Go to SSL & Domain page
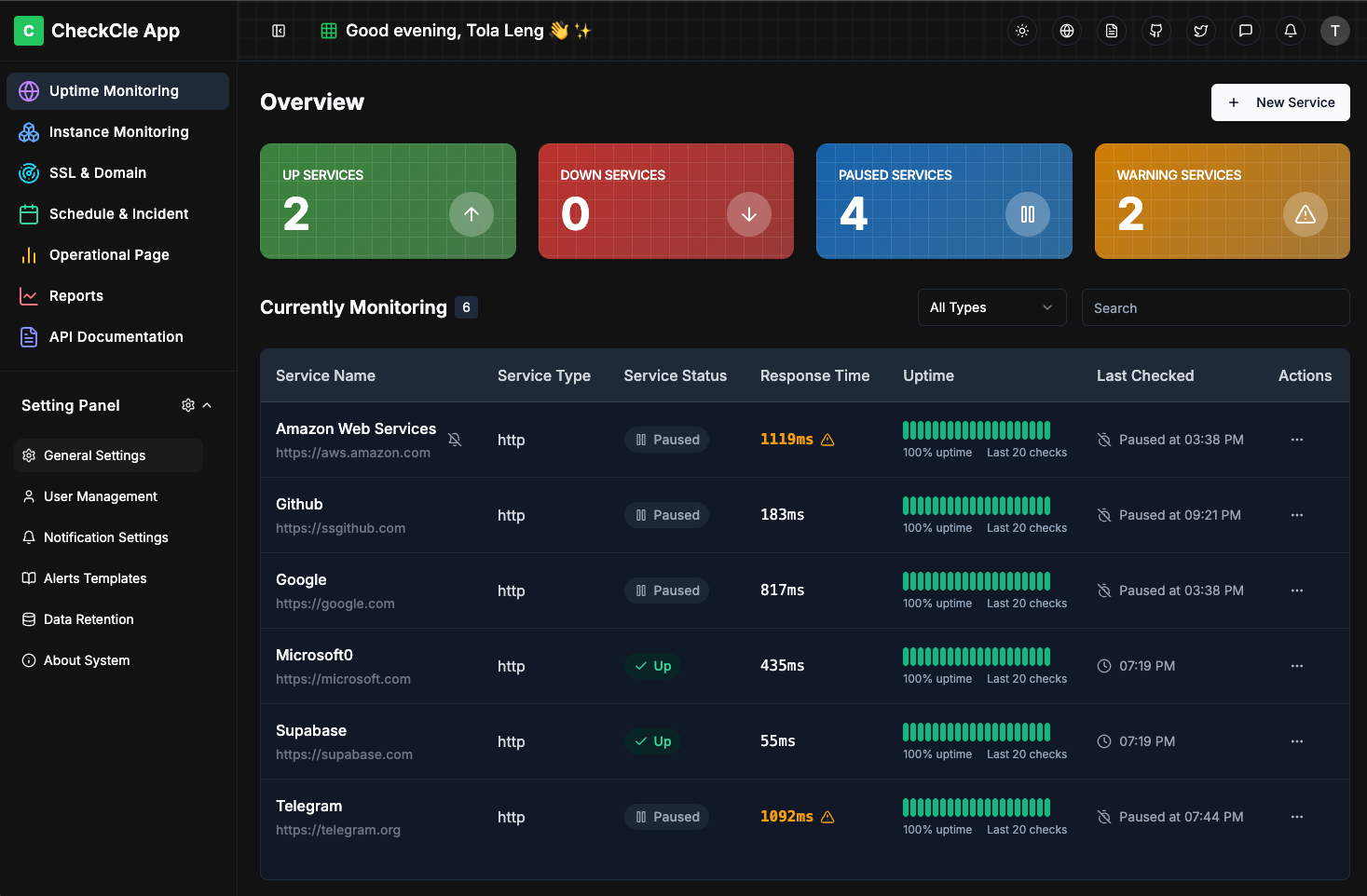 pos(98,173)
